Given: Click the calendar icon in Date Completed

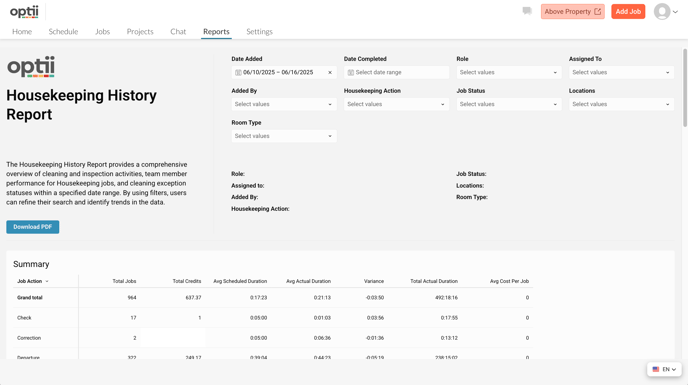Looking at the screenshot, I should [x=351, y=72].
